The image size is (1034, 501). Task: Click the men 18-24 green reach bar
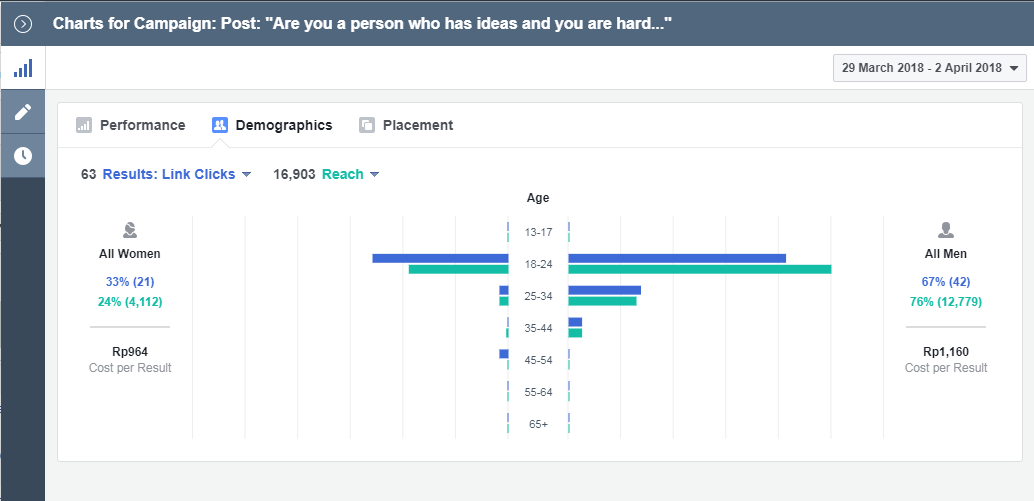(700, 269)
